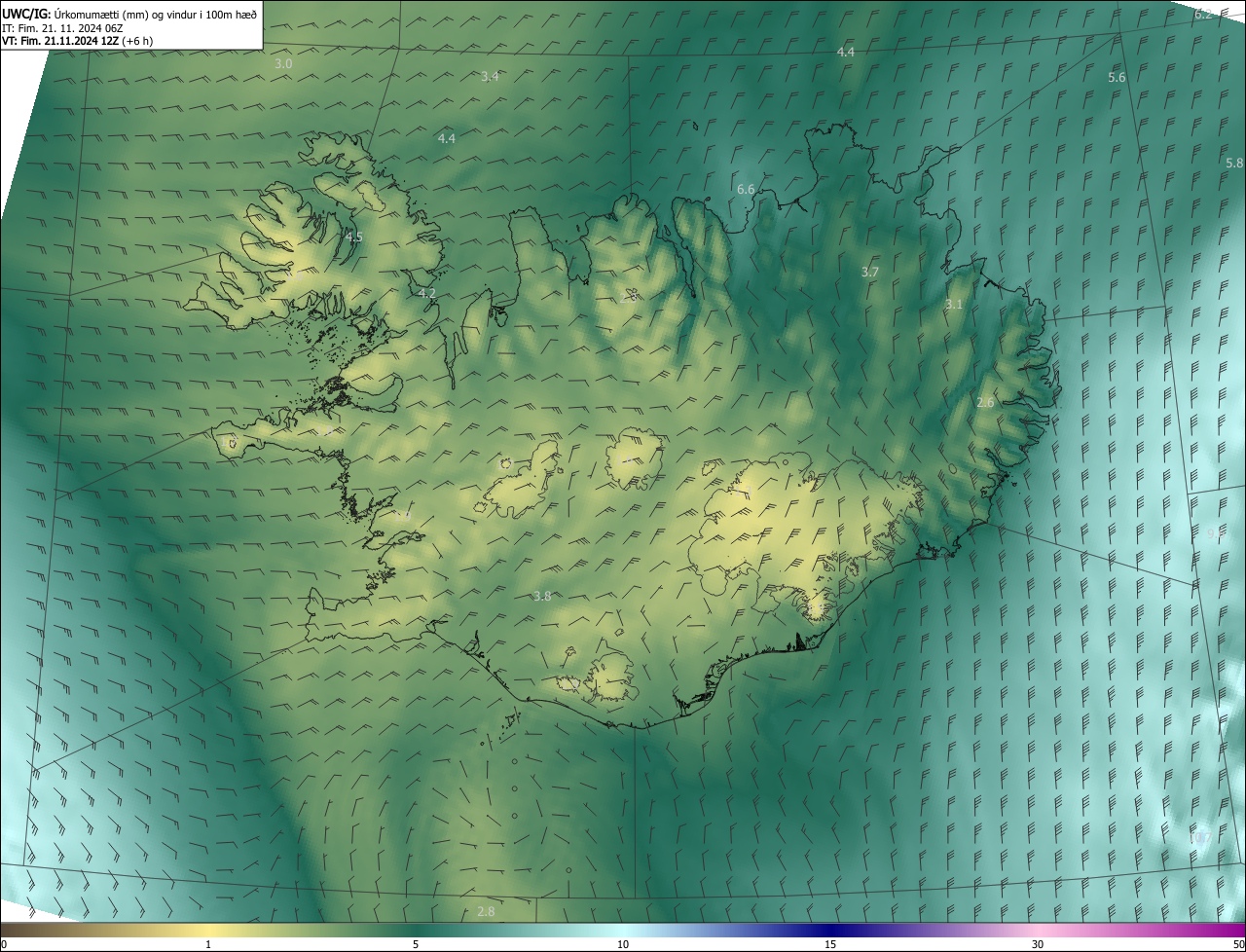1246x952 pixels.
Task: Click the 4.2 value label on the map
Action: tap(426, 293)
